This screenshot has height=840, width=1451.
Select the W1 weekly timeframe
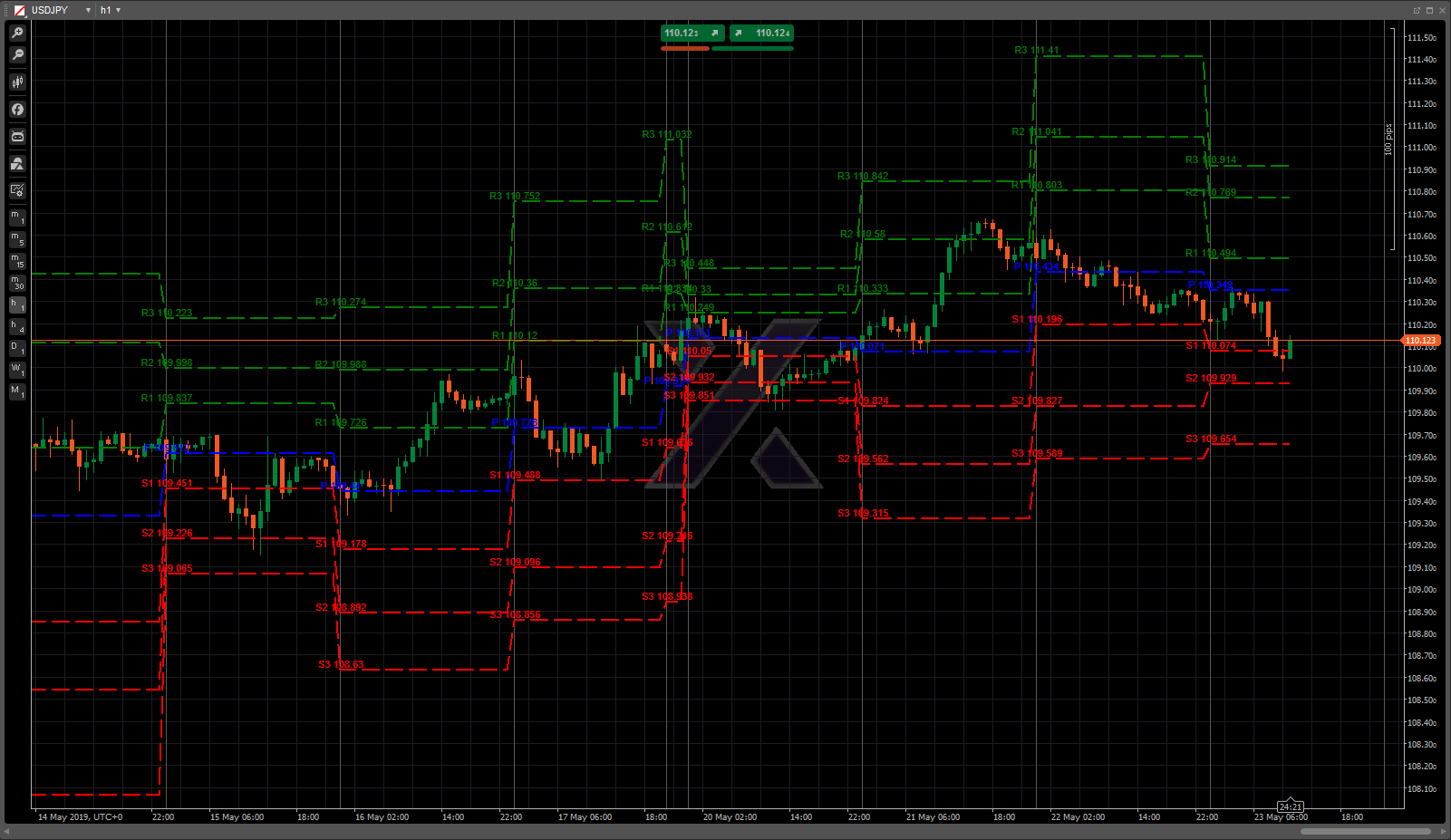click(17, 370)
